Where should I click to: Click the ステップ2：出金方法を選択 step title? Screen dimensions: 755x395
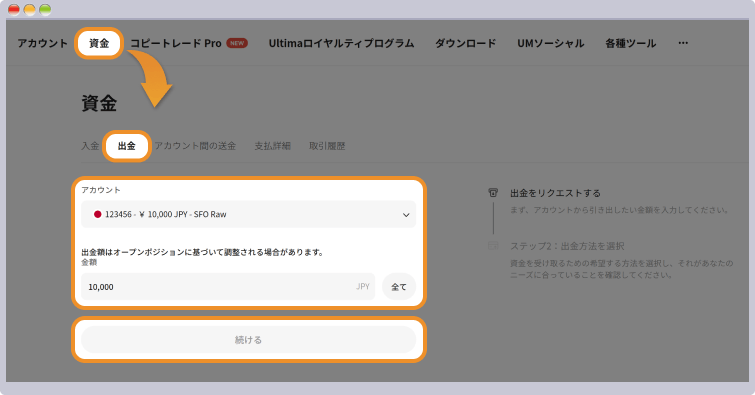(567, 246)
